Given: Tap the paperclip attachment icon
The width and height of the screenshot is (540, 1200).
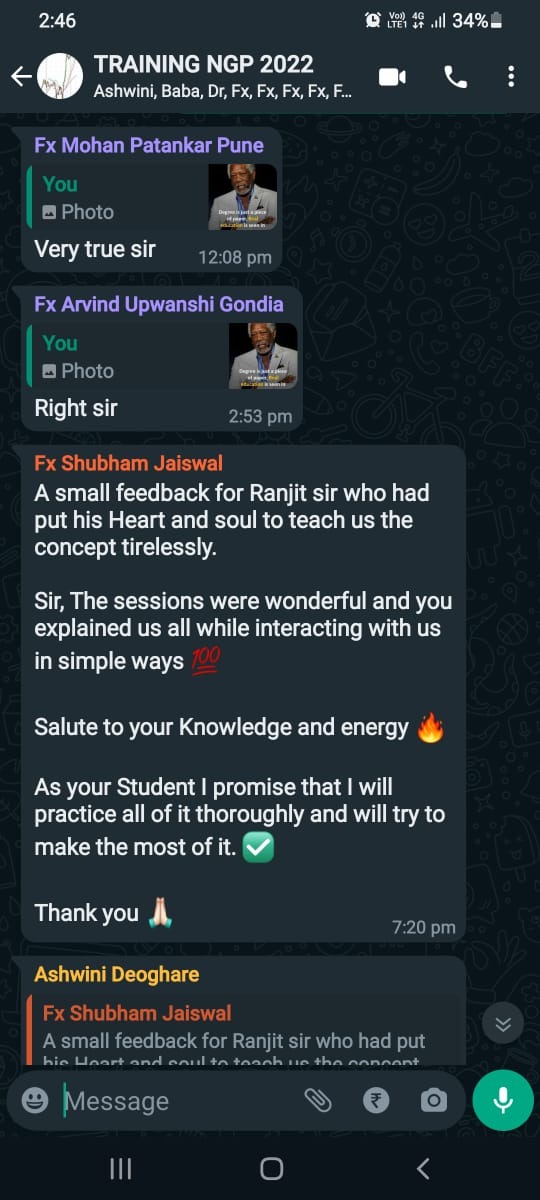Looking at the screenshot, I should [318, 1101].
